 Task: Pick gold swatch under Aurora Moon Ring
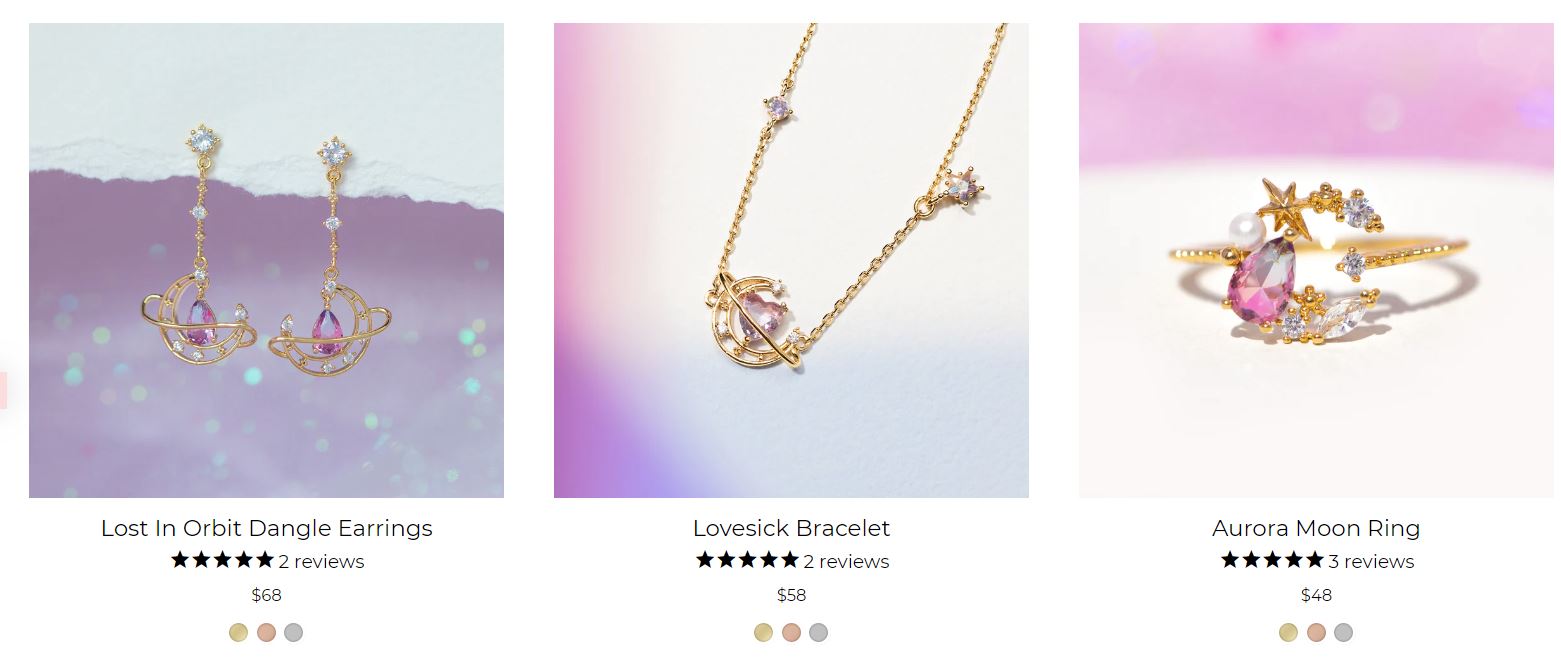[1288, 632]
